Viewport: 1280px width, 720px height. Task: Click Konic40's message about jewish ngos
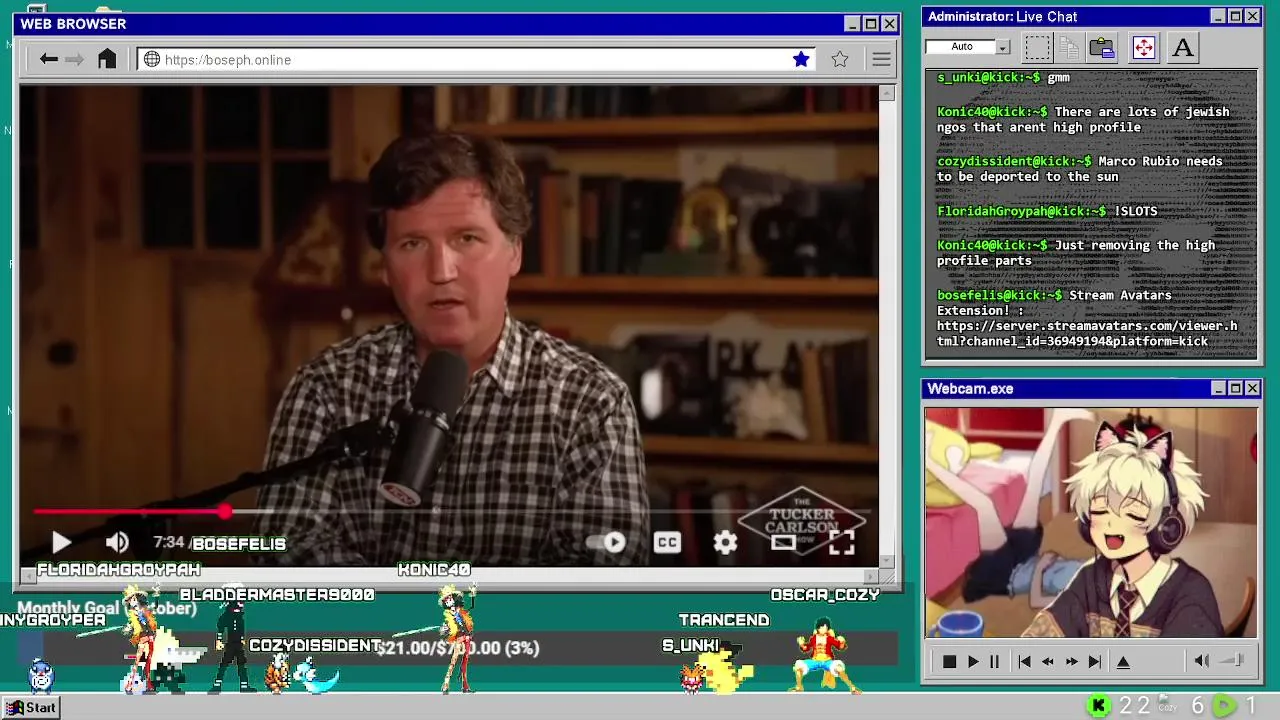click(1083, 119)
